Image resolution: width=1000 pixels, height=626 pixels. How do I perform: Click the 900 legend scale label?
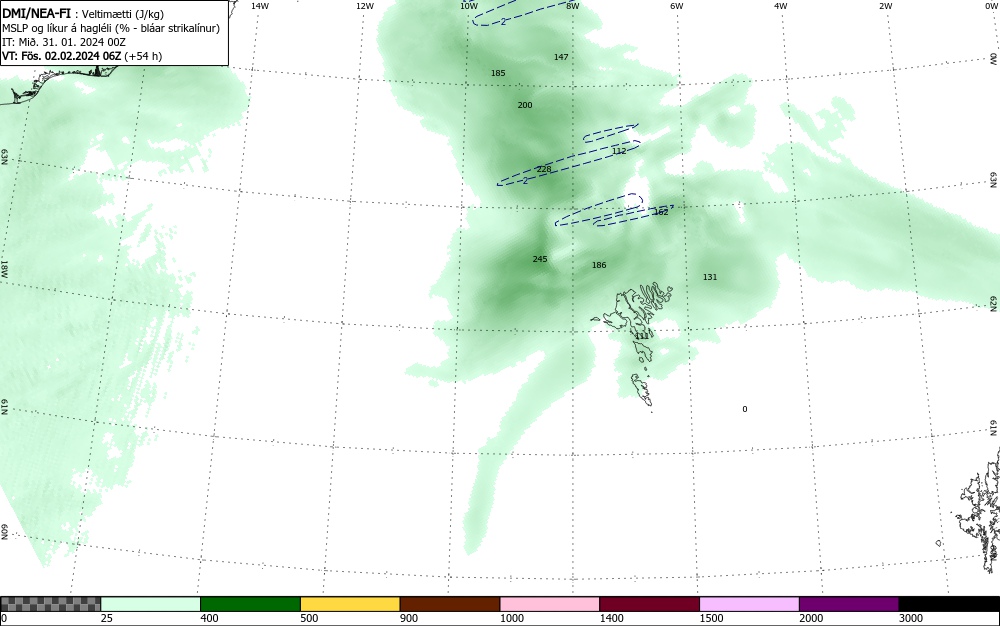tap(409, 618)
